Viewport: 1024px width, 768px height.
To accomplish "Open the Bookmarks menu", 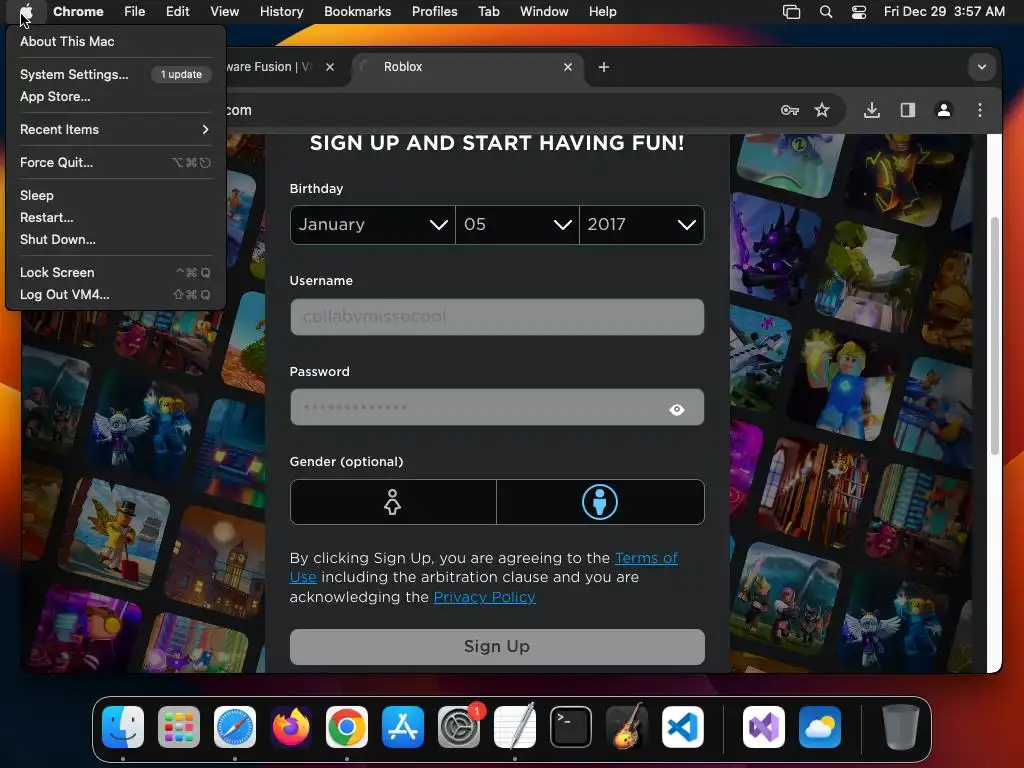I will 357,12.
